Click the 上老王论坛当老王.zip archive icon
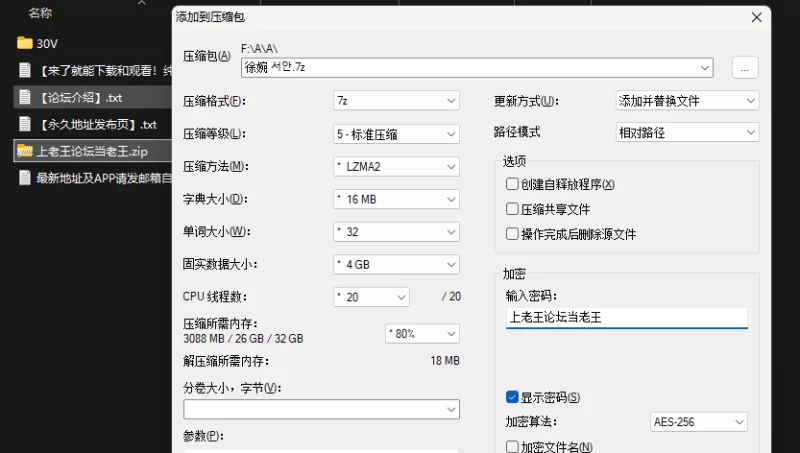This screenshot has width=800, height=453. pos(24,151)
